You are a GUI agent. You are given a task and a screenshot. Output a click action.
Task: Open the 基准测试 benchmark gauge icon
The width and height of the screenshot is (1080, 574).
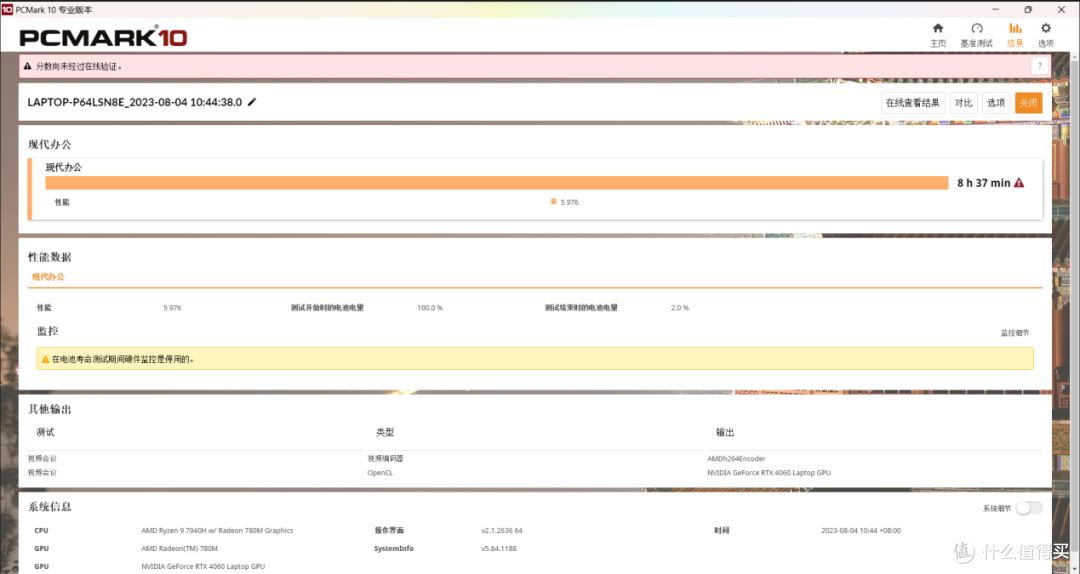point(977,29)
